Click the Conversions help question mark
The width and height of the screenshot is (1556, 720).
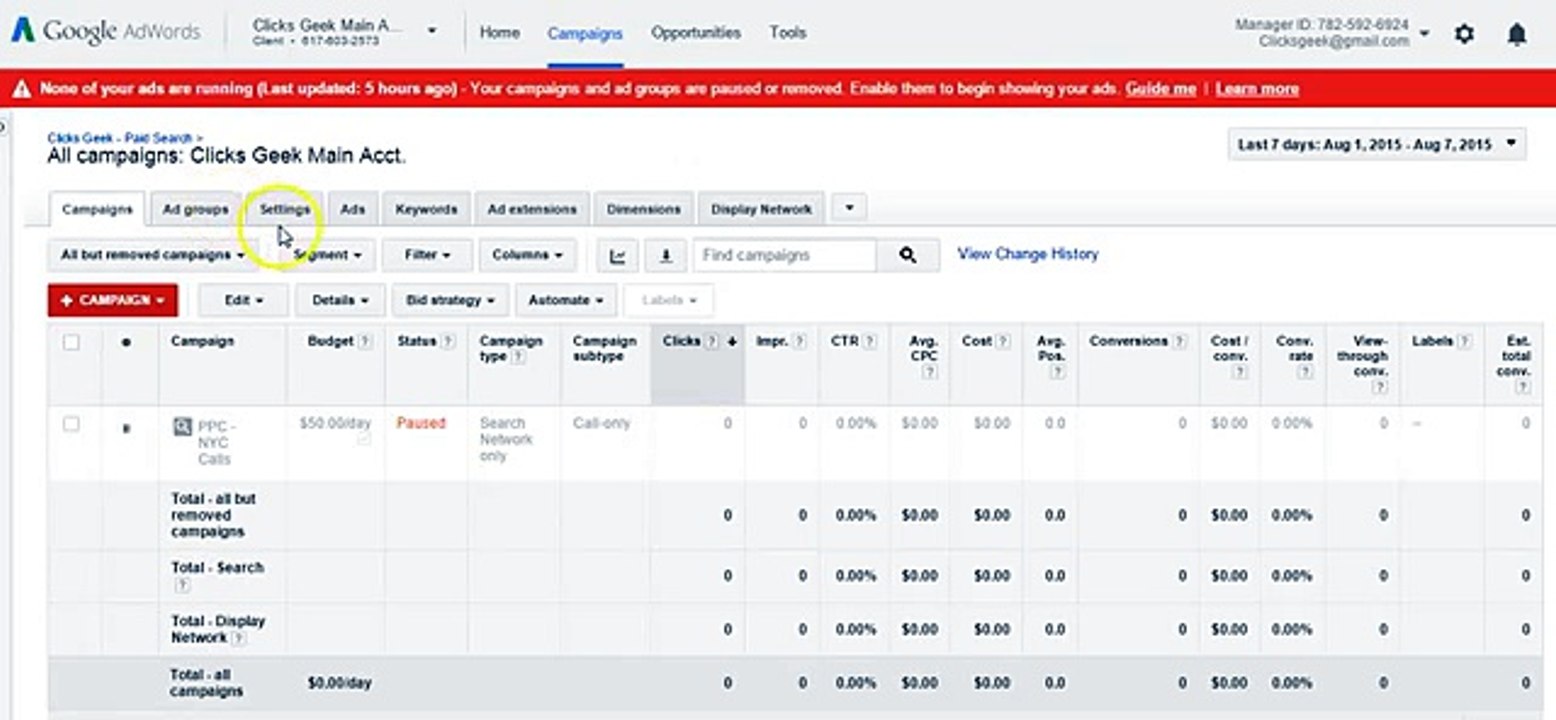point(1180,342)
